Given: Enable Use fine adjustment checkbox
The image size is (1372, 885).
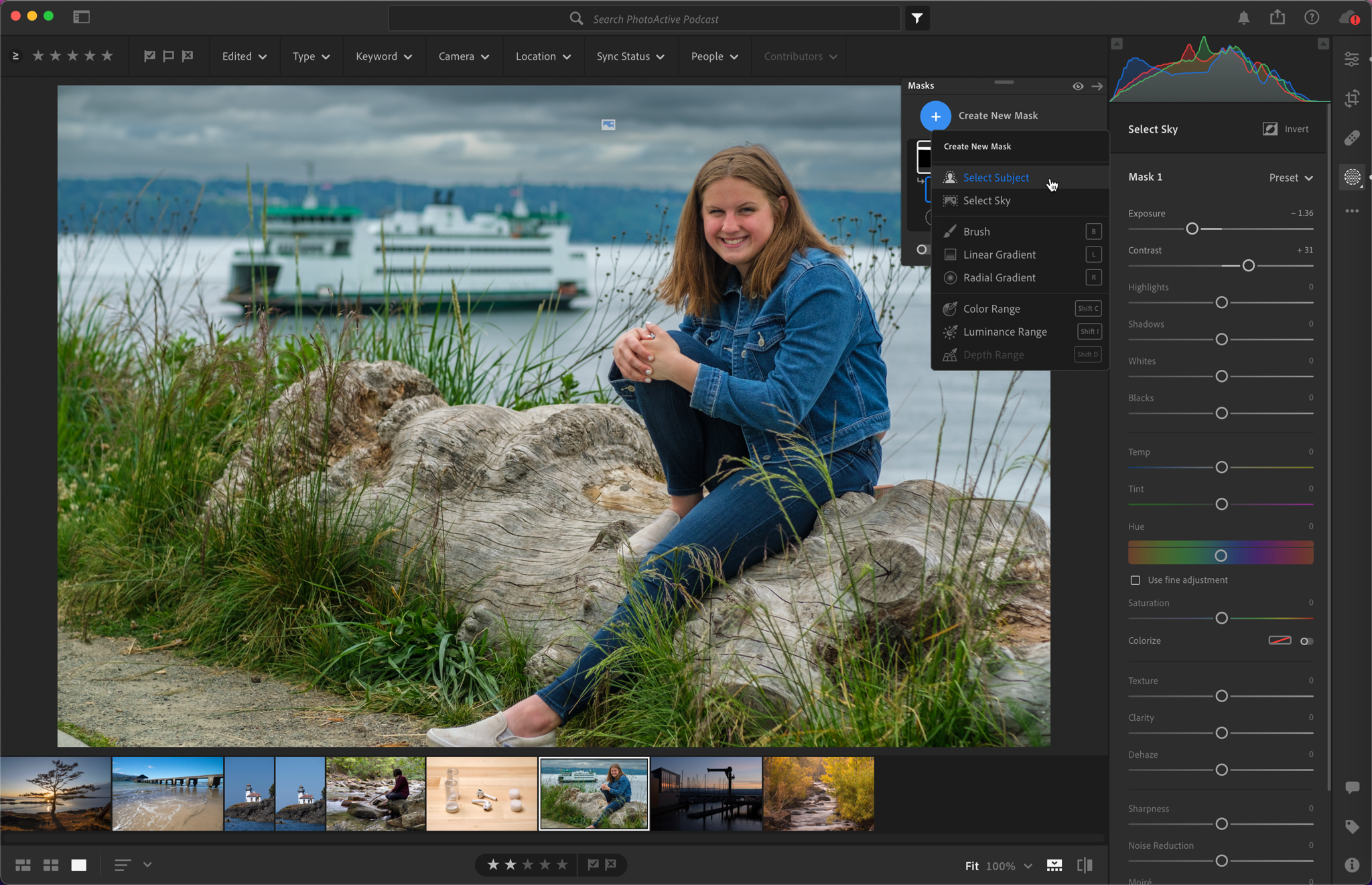Looking at the screenshot, I should 1135,580.
